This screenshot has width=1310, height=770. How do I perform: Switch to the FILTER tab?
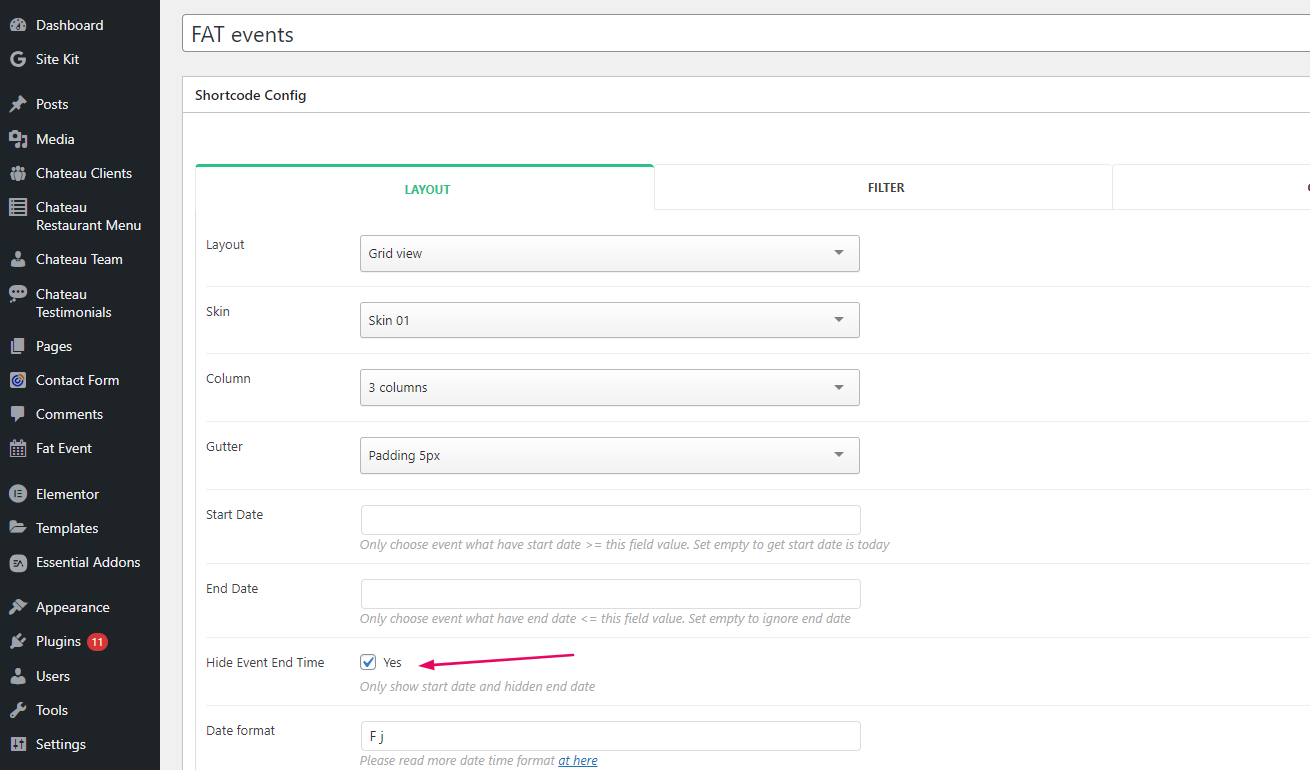[885, 187]
